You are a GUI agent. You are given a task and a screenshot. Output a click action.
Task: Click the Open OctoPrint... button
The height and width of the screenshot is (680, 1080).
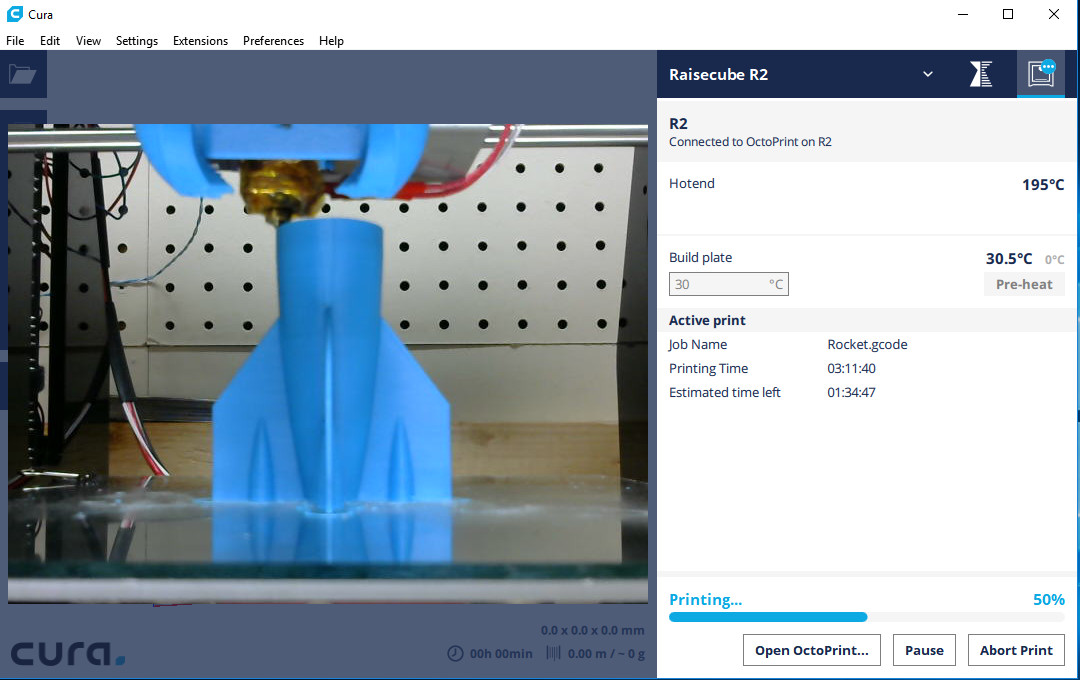811,650
